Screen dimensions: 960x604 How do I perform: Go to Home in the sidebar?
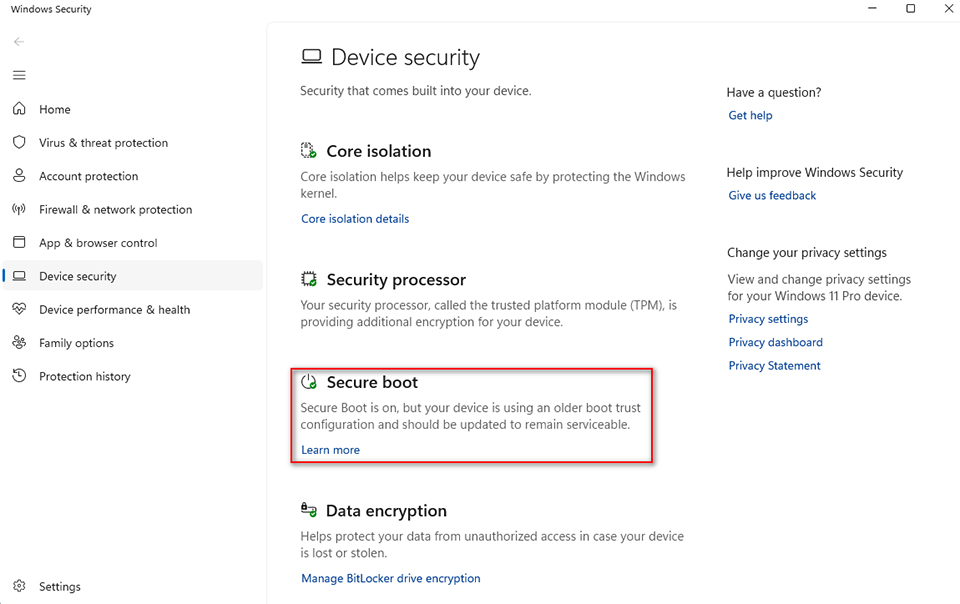(133, 109)
